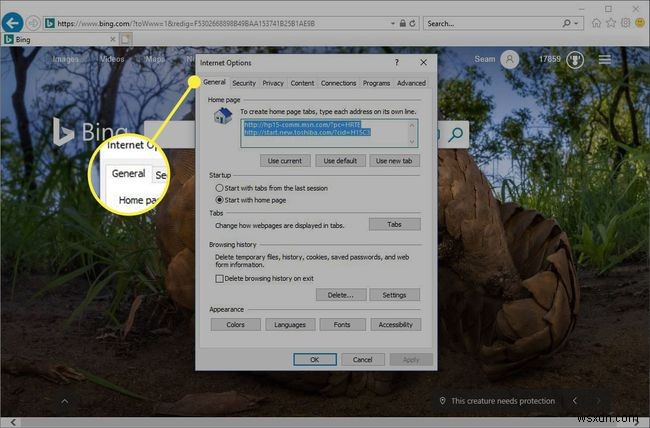
Task: Click the 17859 rewards points count
Action: pos(550,59)
